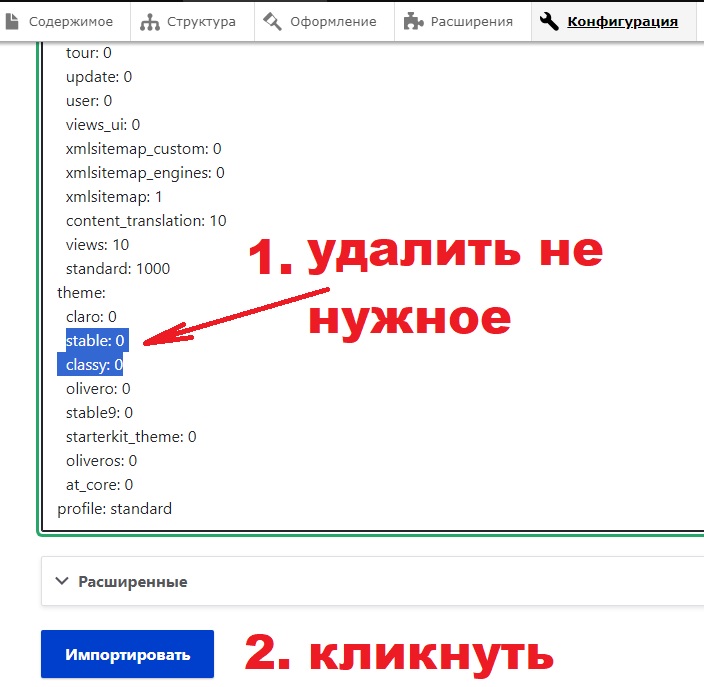Open the Оформление toolbar tab

pos(324,22)
